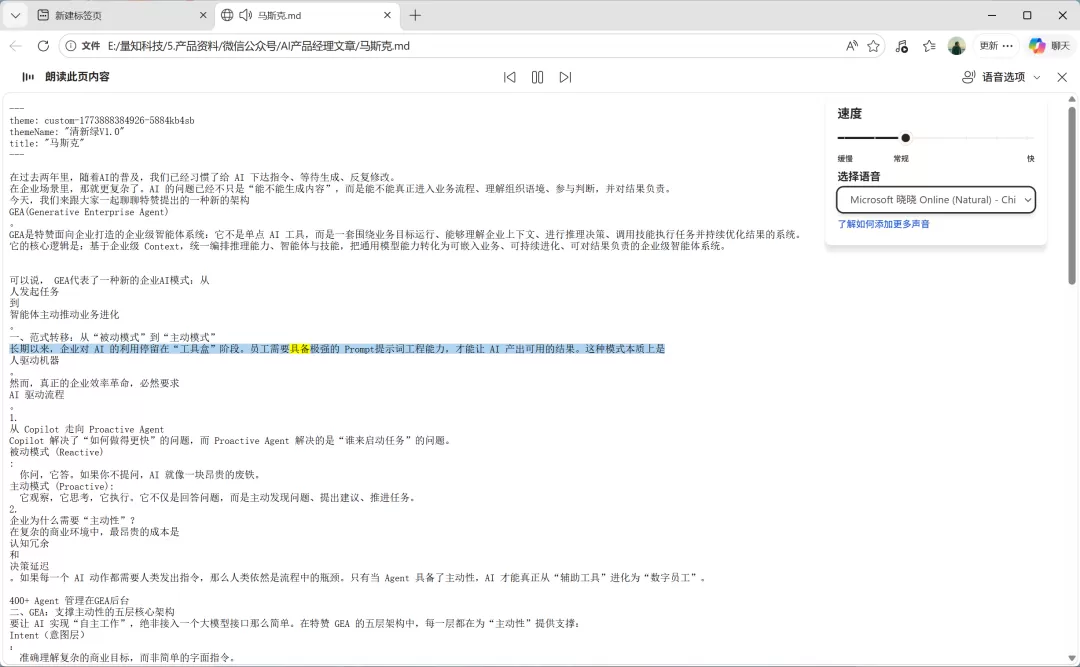Screen dimensions: 1080x667
Task: Open the Microsoft 晓晓 voice dropdown
Action: click(936, 200)
